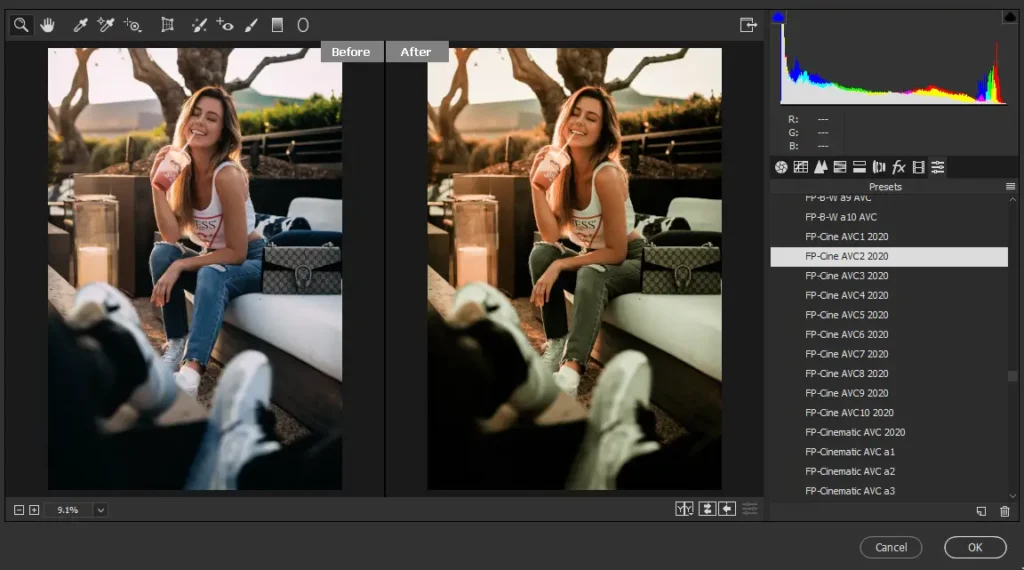Click the zoom in plus icon
Viewport: 1024px width, 570px height.
pos(34,510)
